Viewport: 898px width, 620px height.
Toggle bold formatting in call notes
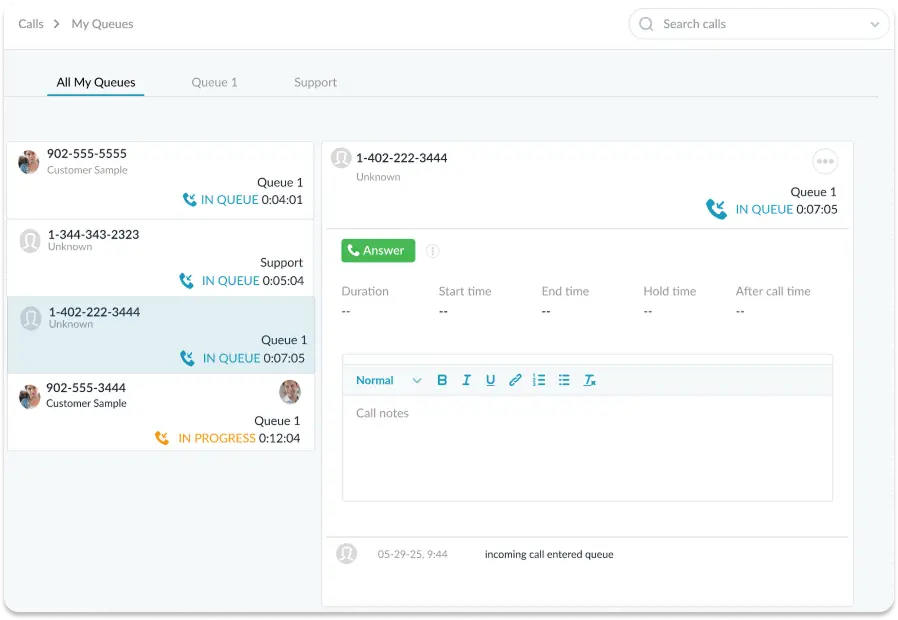pyautogui.click(x=442, y=380)
